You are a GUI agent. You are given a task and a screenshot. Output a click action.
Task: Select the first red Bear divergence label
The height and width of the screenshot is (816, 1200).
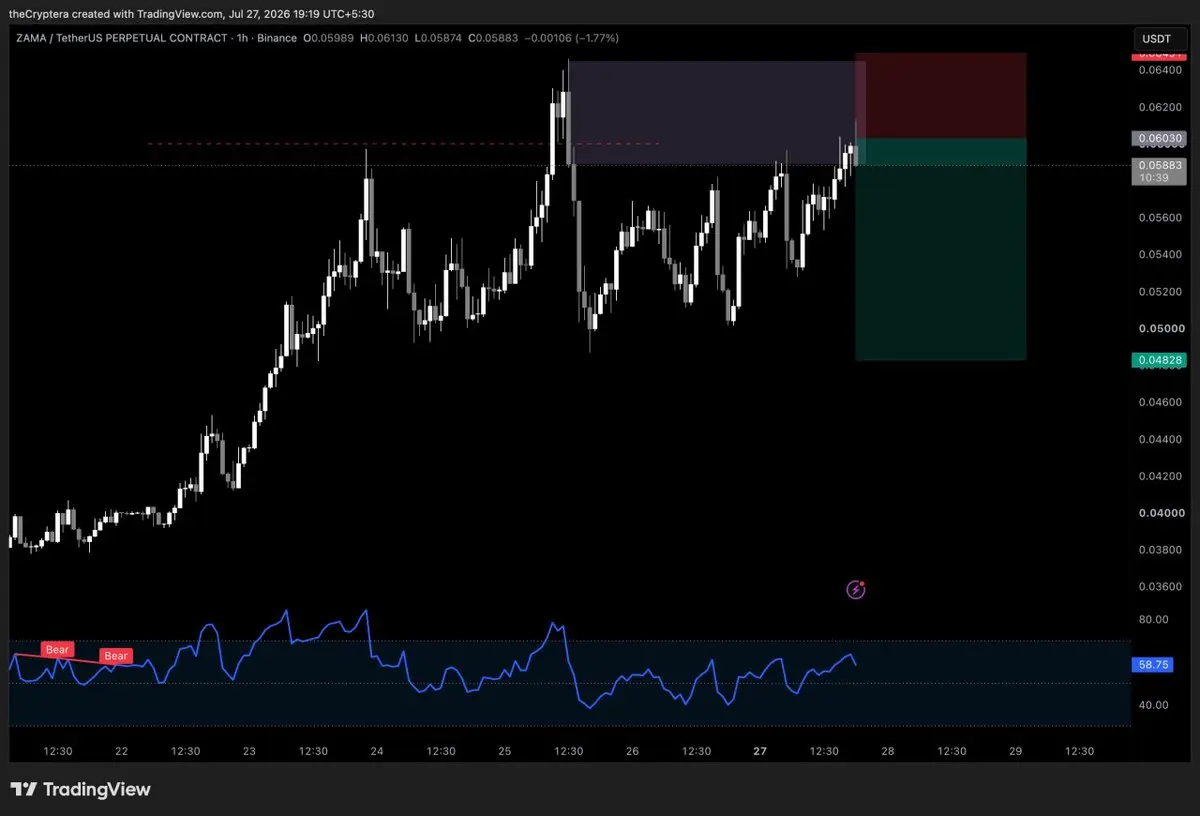(57, 649)
